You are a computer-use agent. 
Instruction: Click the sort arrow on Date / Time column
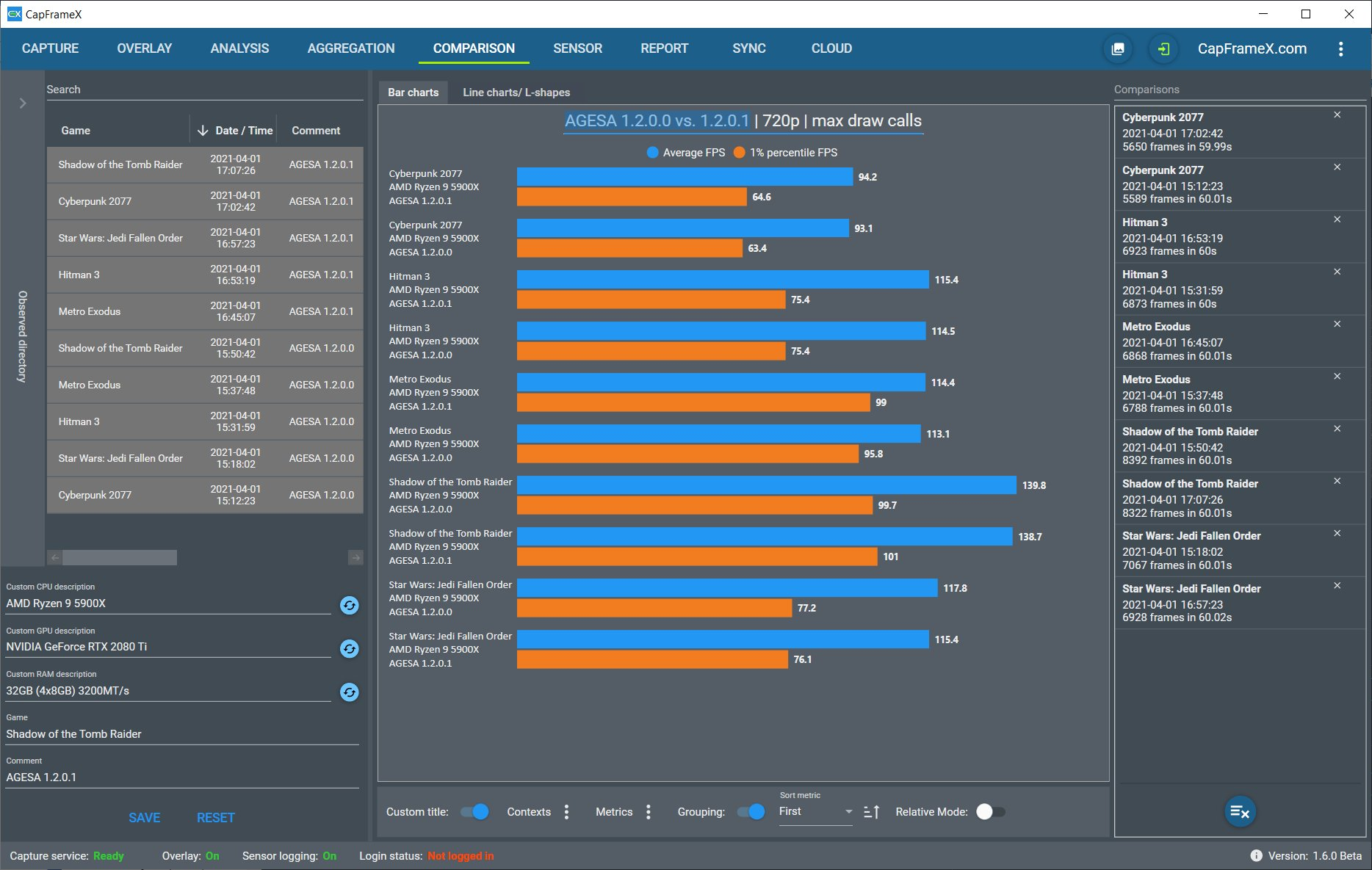pos(203,131)
